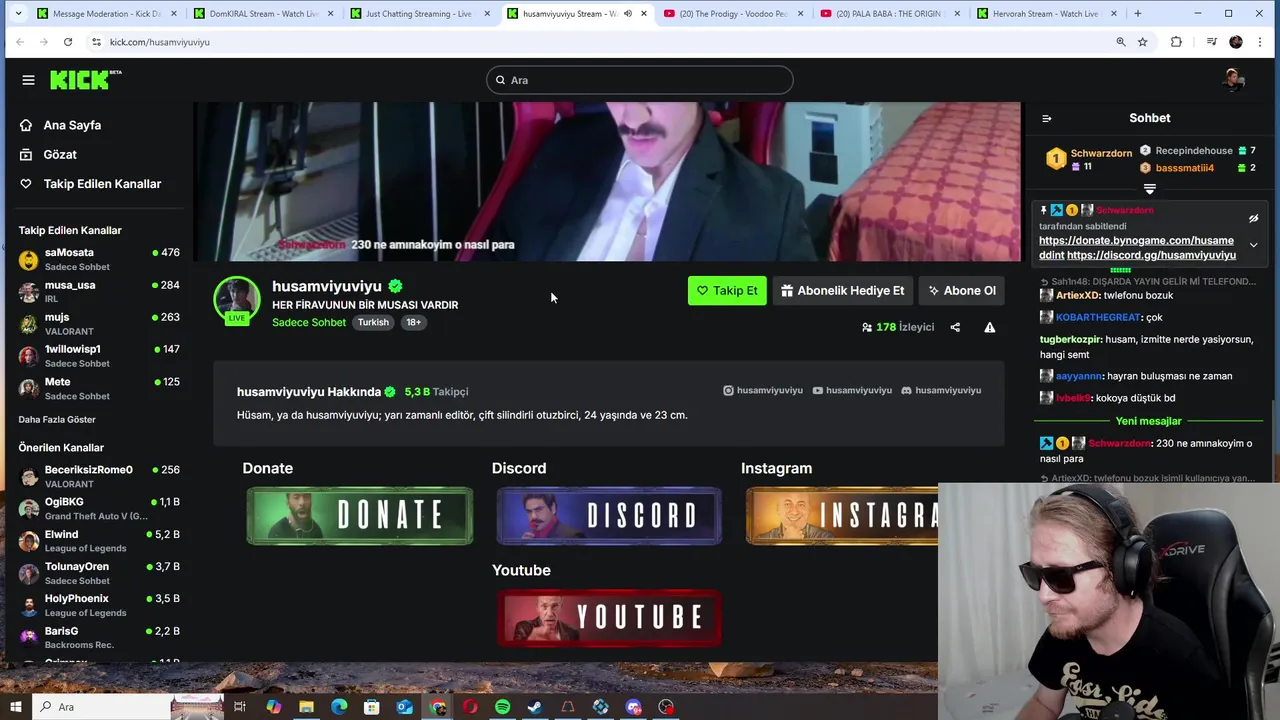Image resolution: width=1280 pixels, height=720 pixels.
Task: Open Spotify from the taskbar
Action: [x=502, y=707]
